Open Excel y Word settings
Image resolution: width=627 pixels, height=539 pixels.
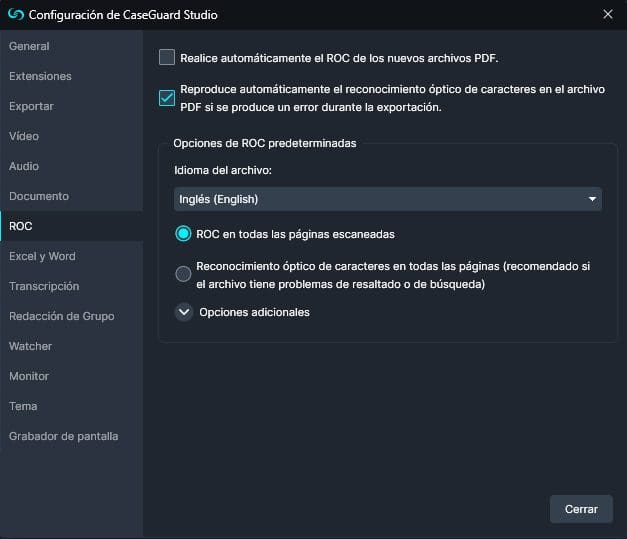click(x=72, y=256)
